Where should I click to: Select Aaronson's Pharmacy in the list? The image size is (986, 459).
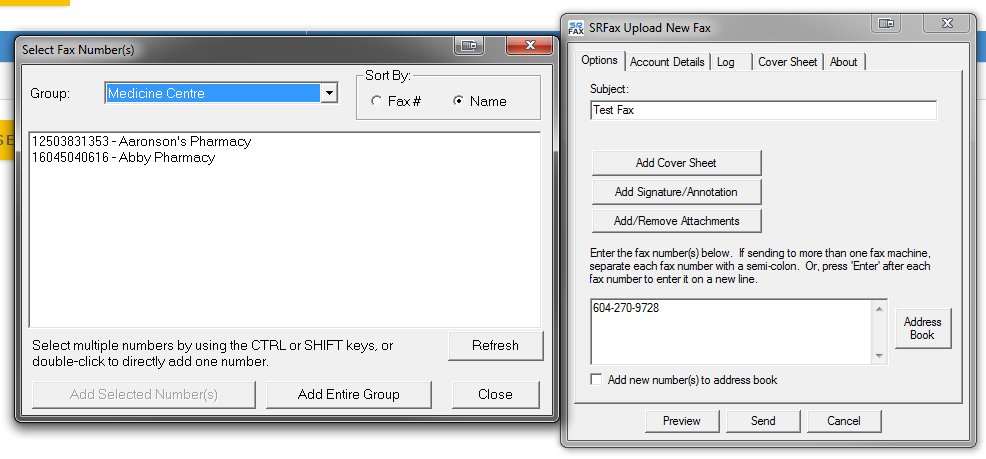[x=141, y=141]
